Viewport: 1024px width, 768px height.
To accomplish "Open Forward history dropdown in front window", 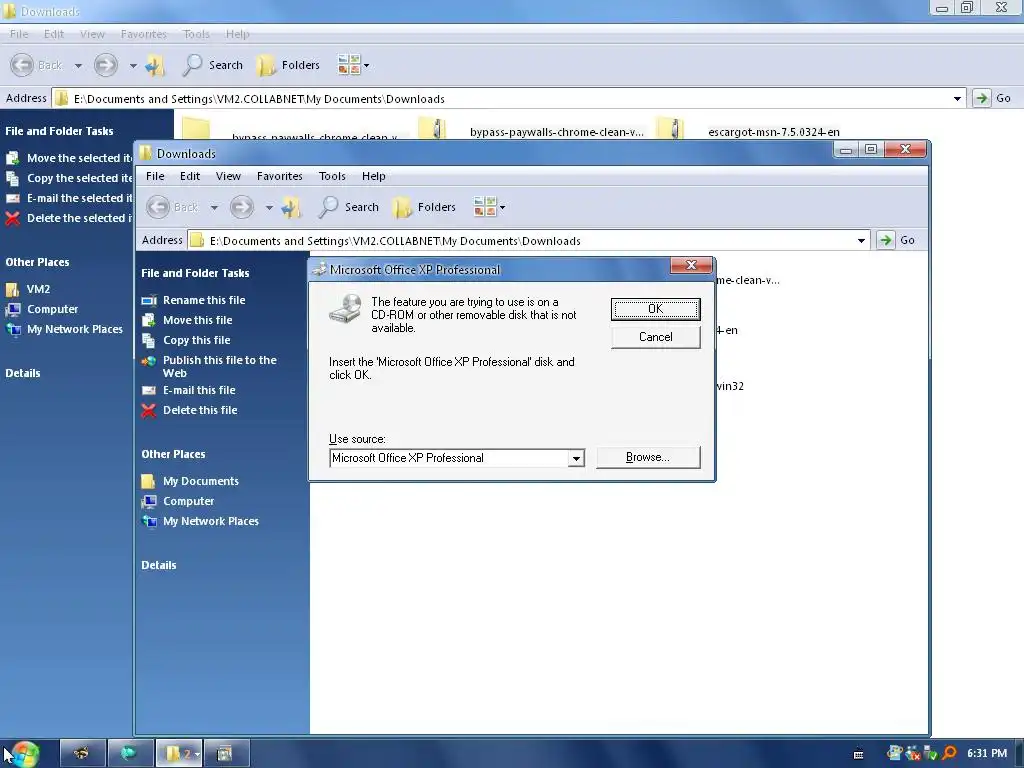I will (269, 208).
